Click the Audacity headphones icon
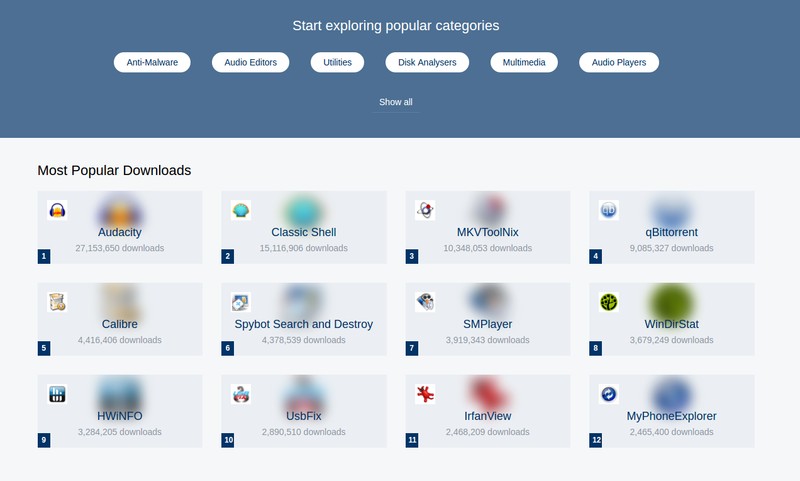Viewport: 800px width, 481px height. tap(57, 210)
